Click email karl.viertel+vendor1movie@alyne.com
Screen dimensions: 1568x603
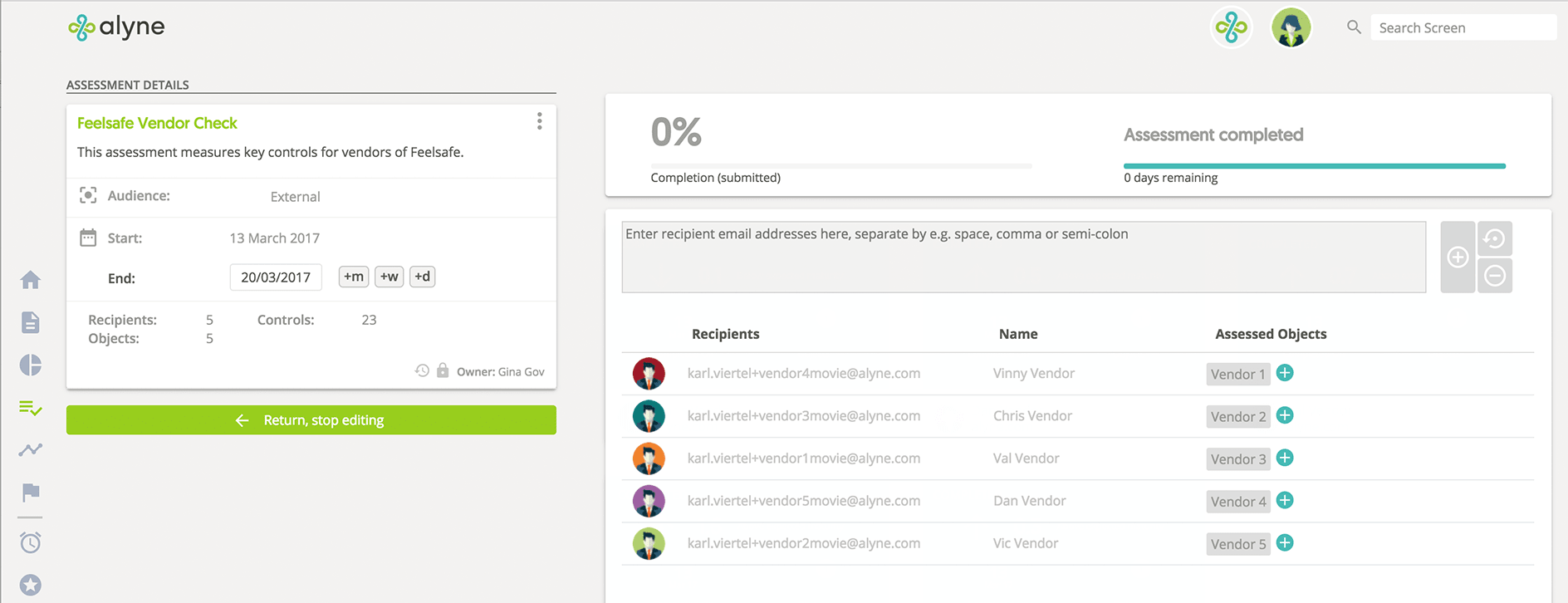(x=804, y=458)
